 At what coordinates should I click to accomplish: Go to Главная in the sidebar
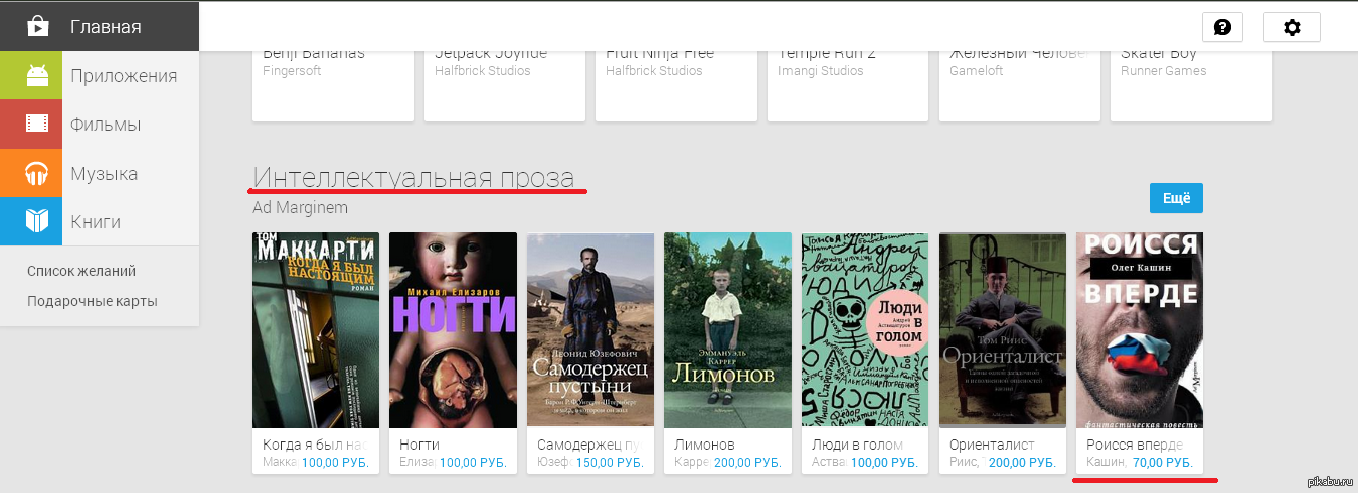coord(99,26)
